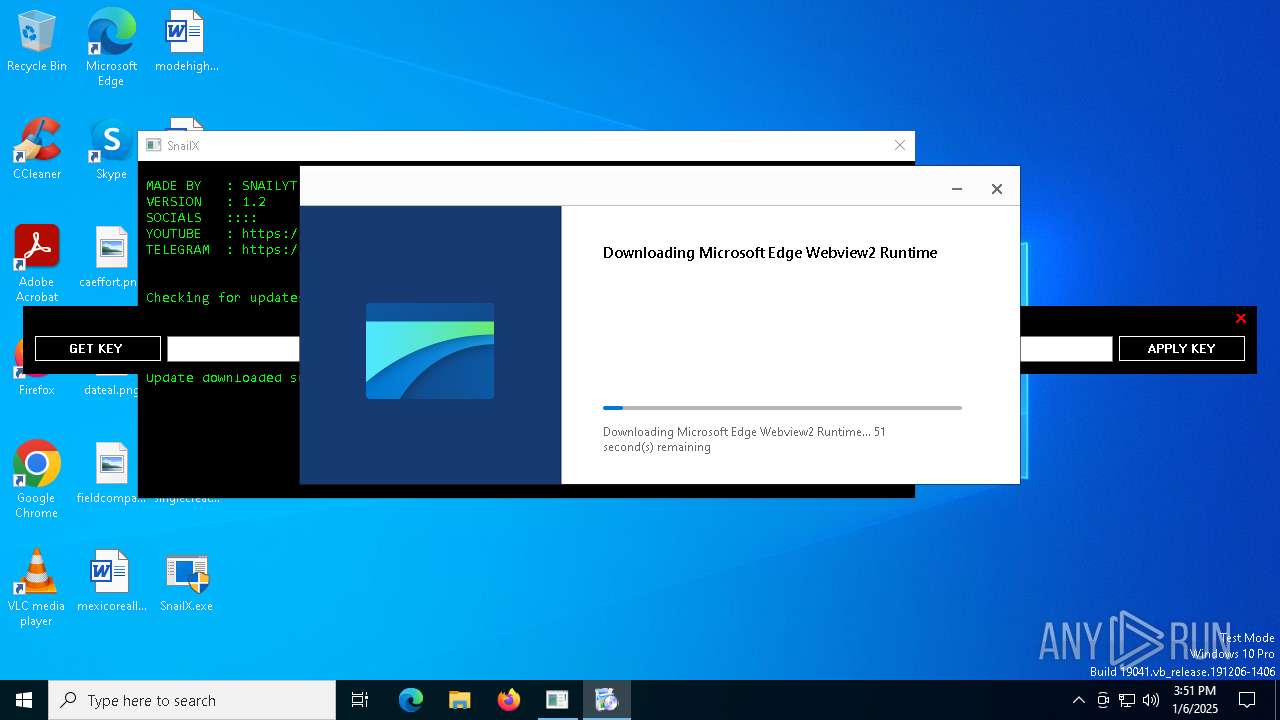The image size is (1280, 720).
Task: Open the Google Chrome desktop shortcut
Action: pos(37,480)
